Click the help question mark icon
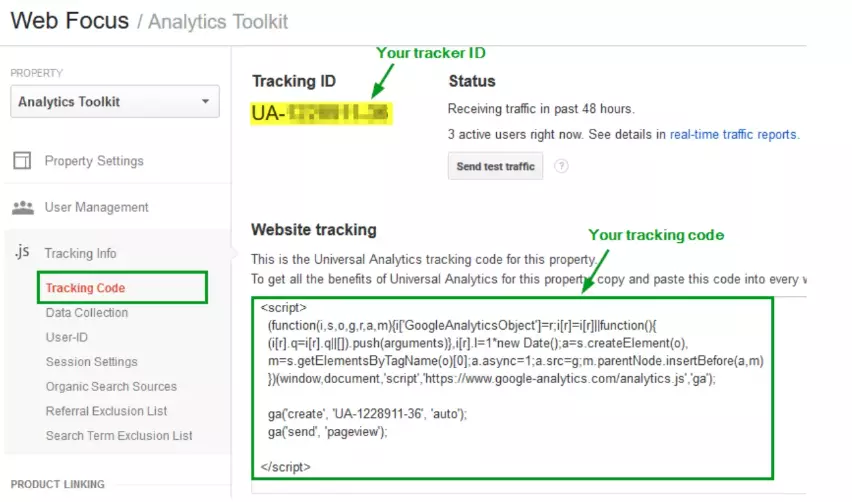This screenshot has height=502, width=852. 561,166
